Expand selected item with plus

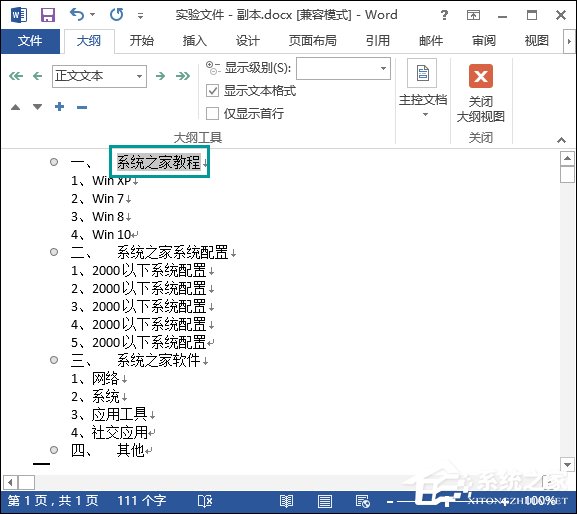pos(59,107)
